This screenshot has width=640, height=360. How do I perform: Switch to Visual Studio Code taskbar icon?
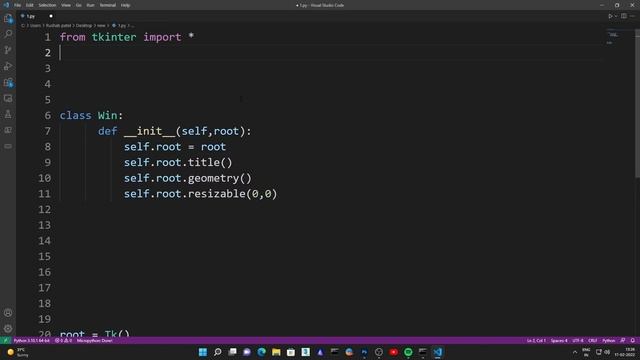pos(438,352)
